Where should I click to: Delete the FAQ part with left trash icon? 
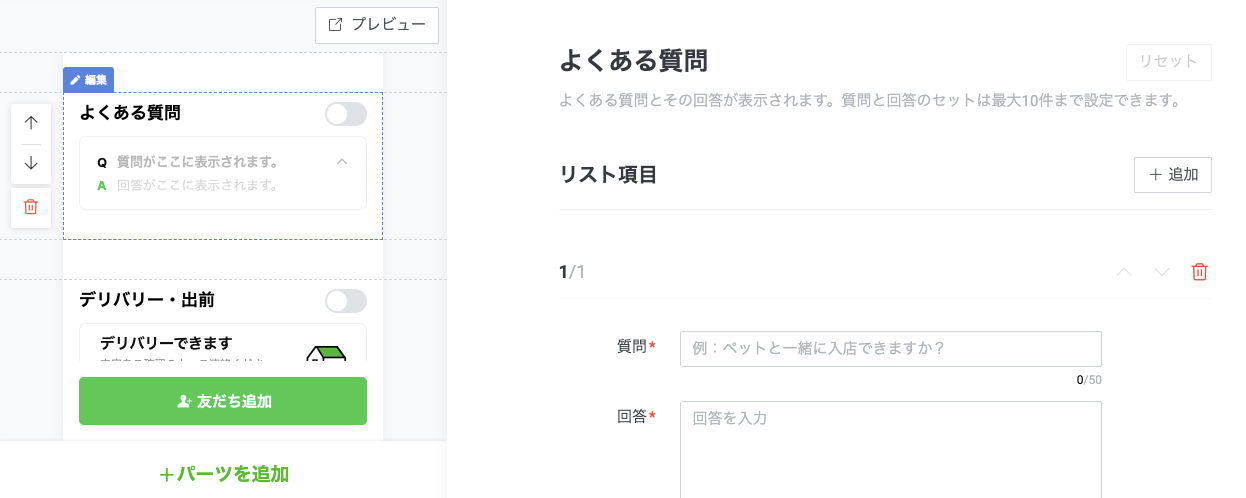(31, 207)
